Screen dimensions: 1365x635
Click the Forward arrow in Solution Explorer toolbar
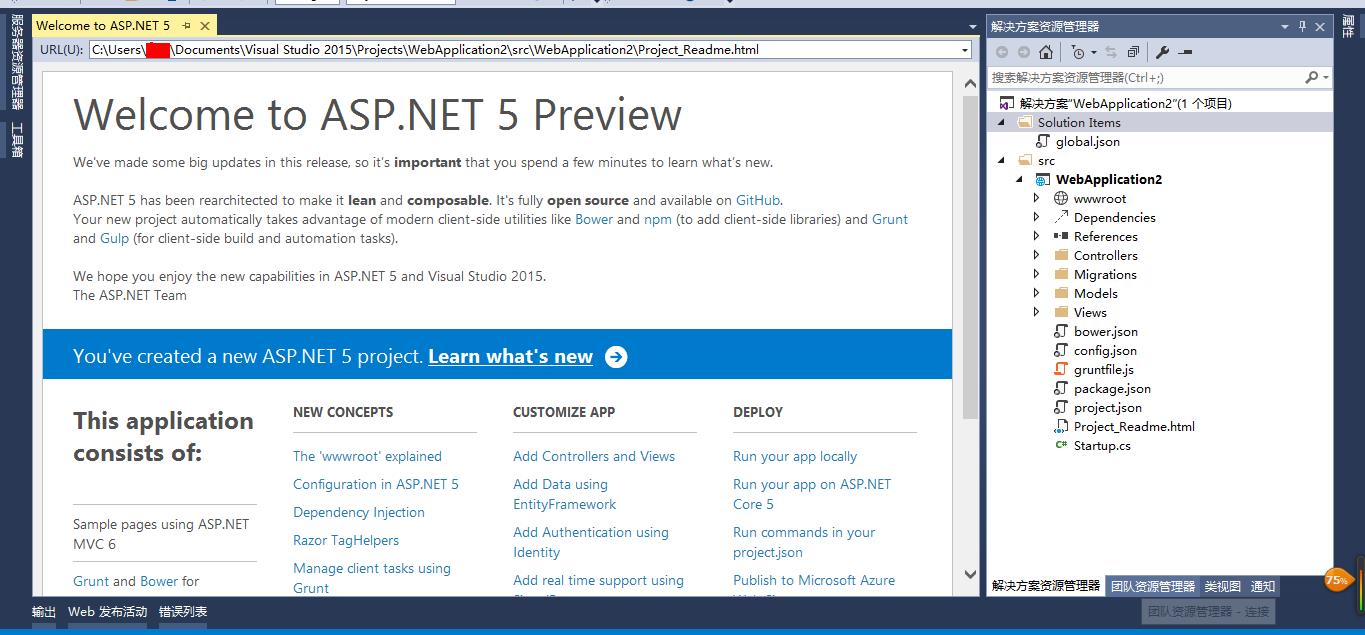pyautogui.click(x=1023, y=52)
